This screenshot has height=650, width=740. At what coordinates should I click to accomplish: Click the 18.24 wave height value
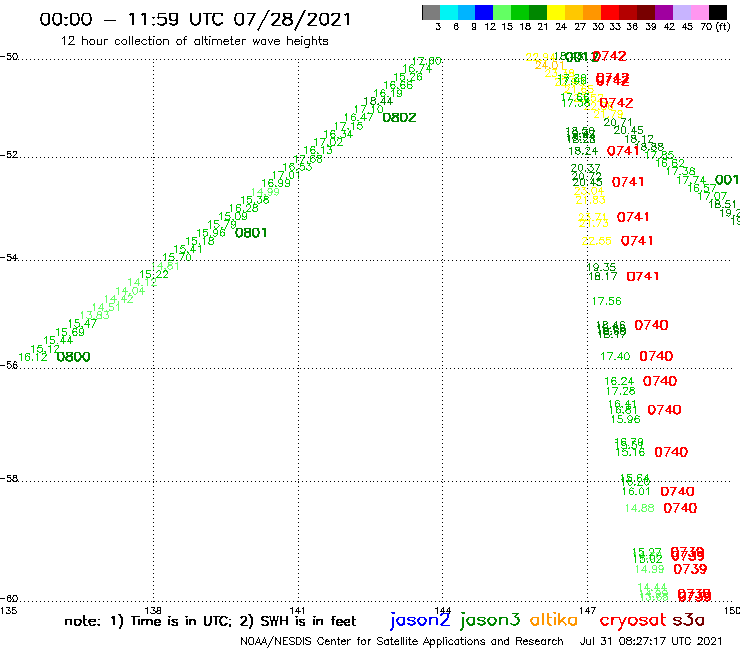point(583,151)
